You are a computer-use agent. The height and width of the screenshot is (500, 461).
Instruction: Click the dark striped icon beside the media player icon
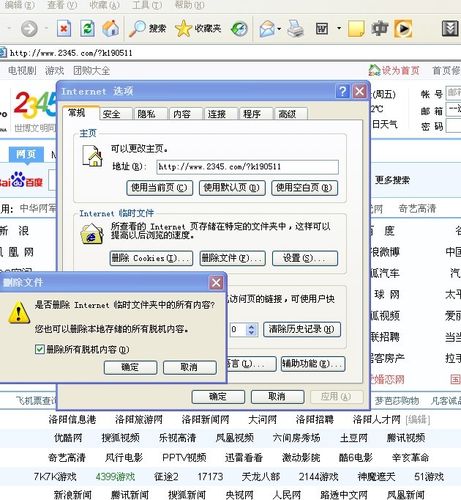tap(450, 29)
